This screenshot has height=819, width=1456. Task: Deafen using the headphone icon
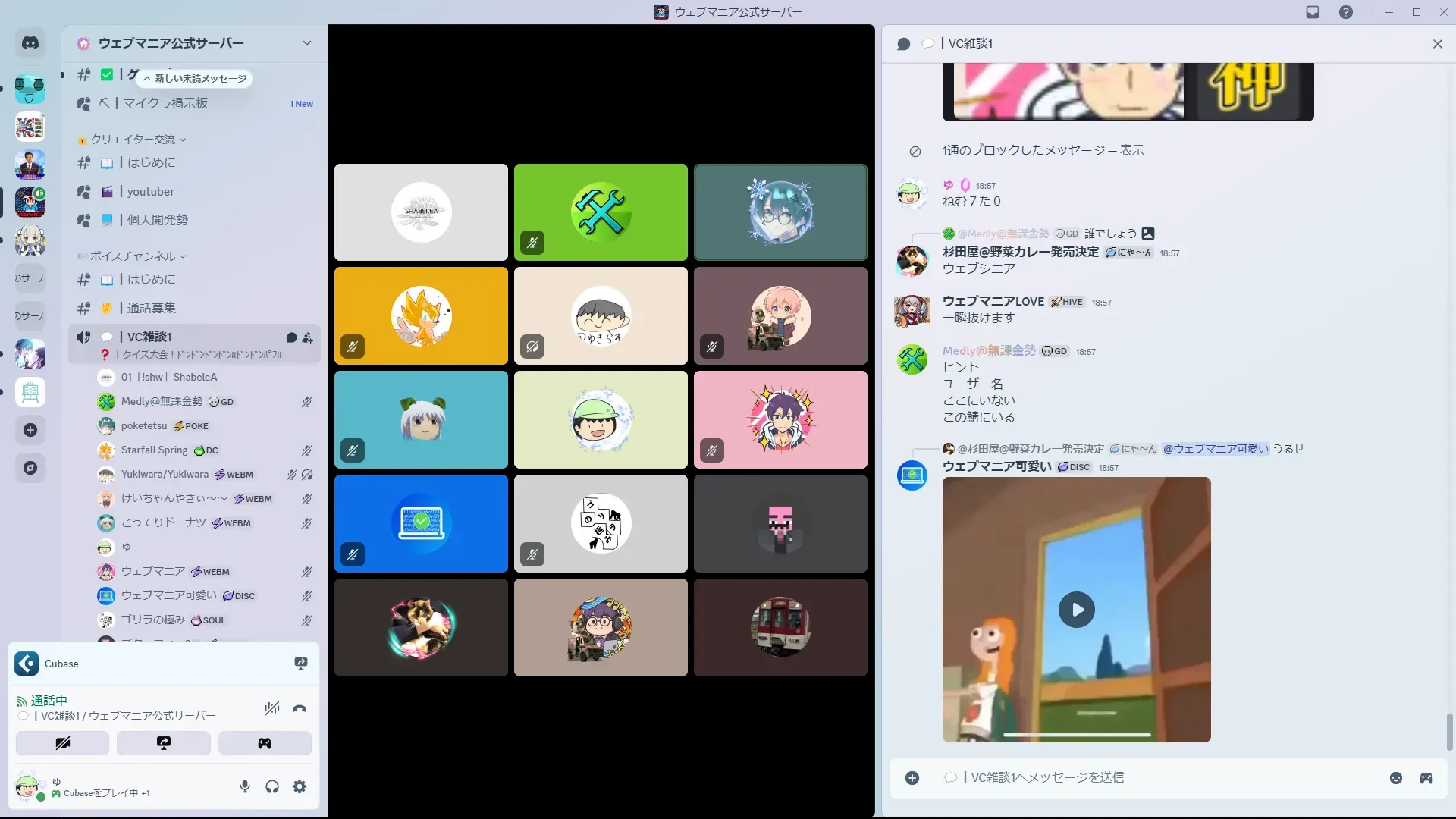click(x=272, y=786)
